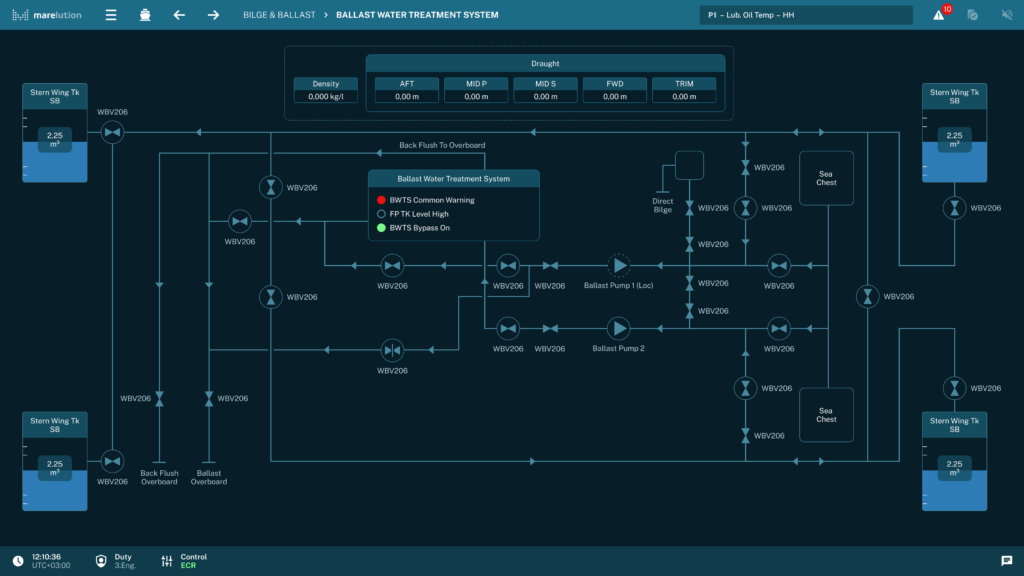Click the icon between alarm bell and speaker
Image resolution: width=1024 pixels, height=576 pixels.
click(x=972, y=15)
